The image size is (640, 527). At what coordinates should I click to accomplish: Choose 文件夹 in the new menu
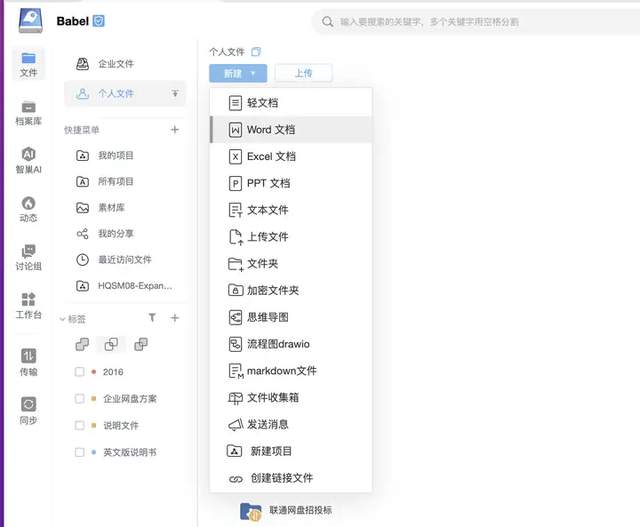pyautogui.click(x=291, y=264)
